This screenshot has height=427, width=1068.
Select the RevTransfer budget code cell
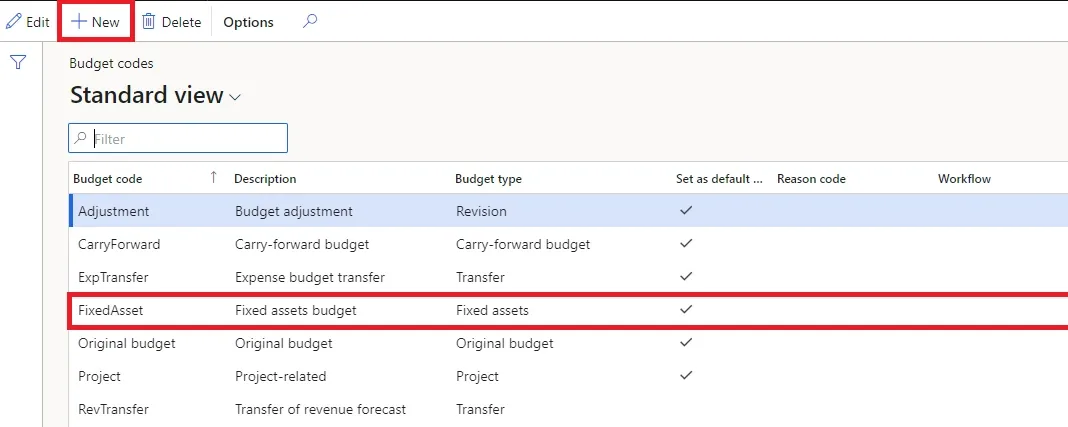coord(113,409)
